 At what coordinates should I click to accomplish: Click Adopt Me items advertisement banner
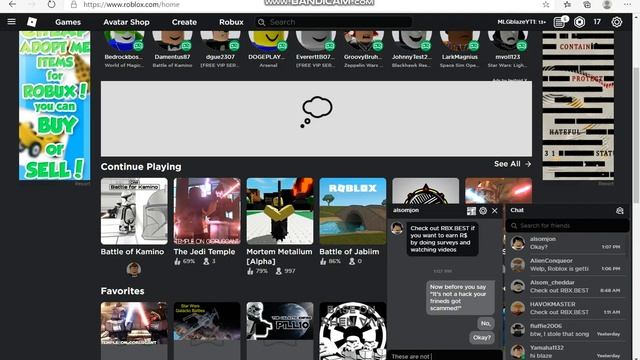click(54, 106)
